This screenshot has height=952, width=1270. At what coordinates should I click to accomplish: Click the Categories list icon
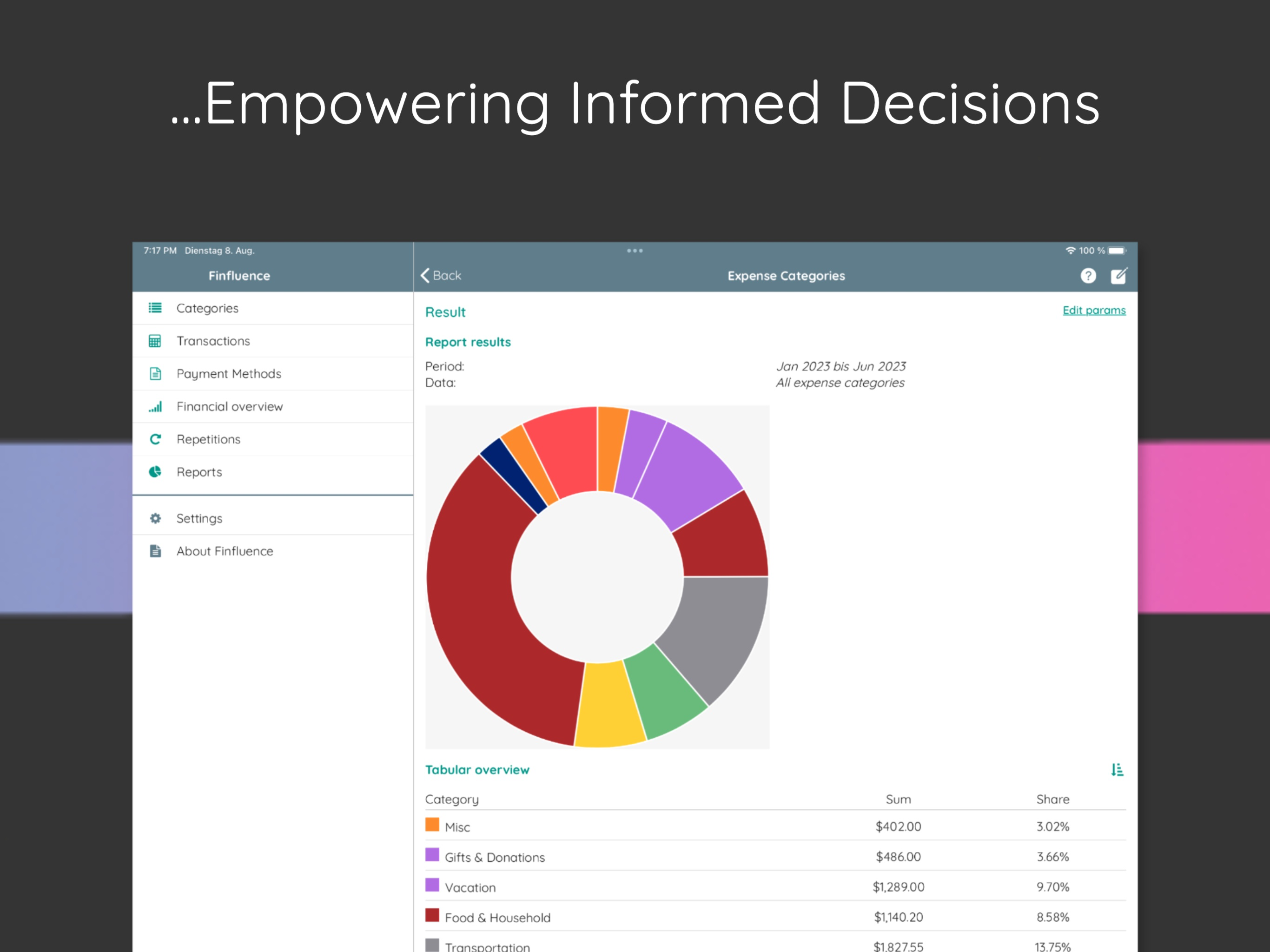155,308
